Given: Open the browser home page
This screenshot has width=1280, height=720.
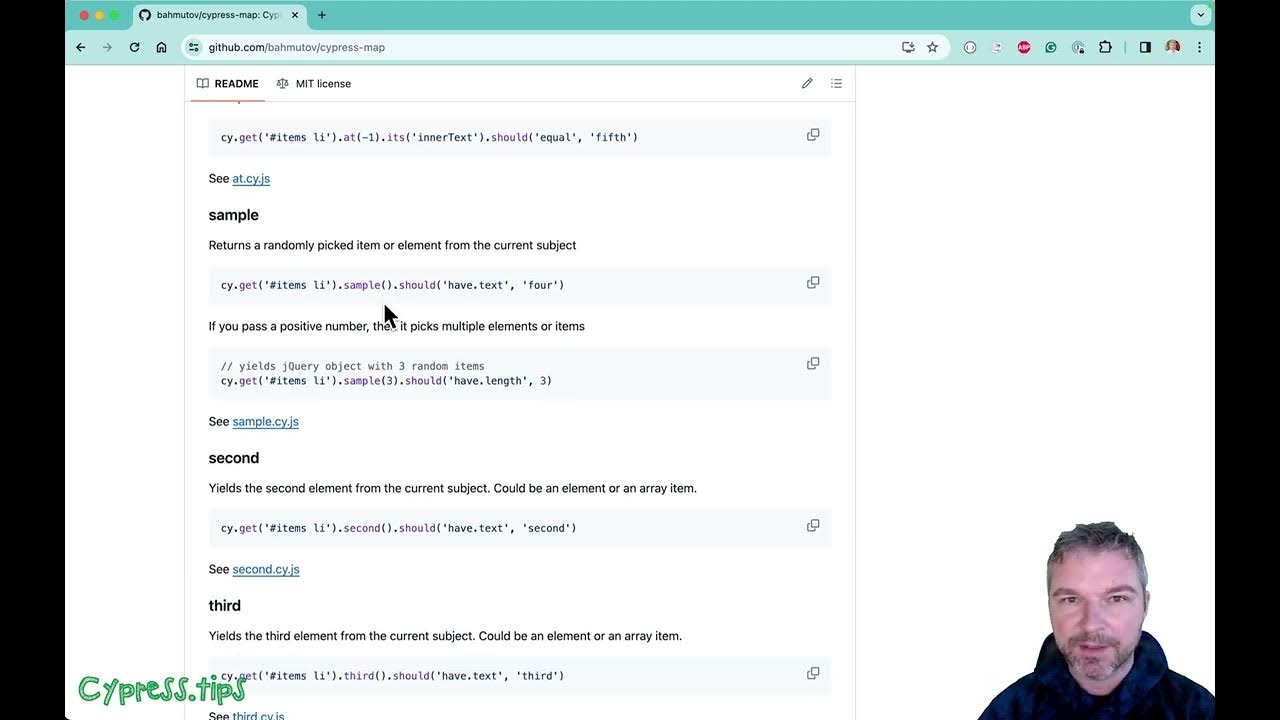Looking at the screenshot, I should 161,47.
